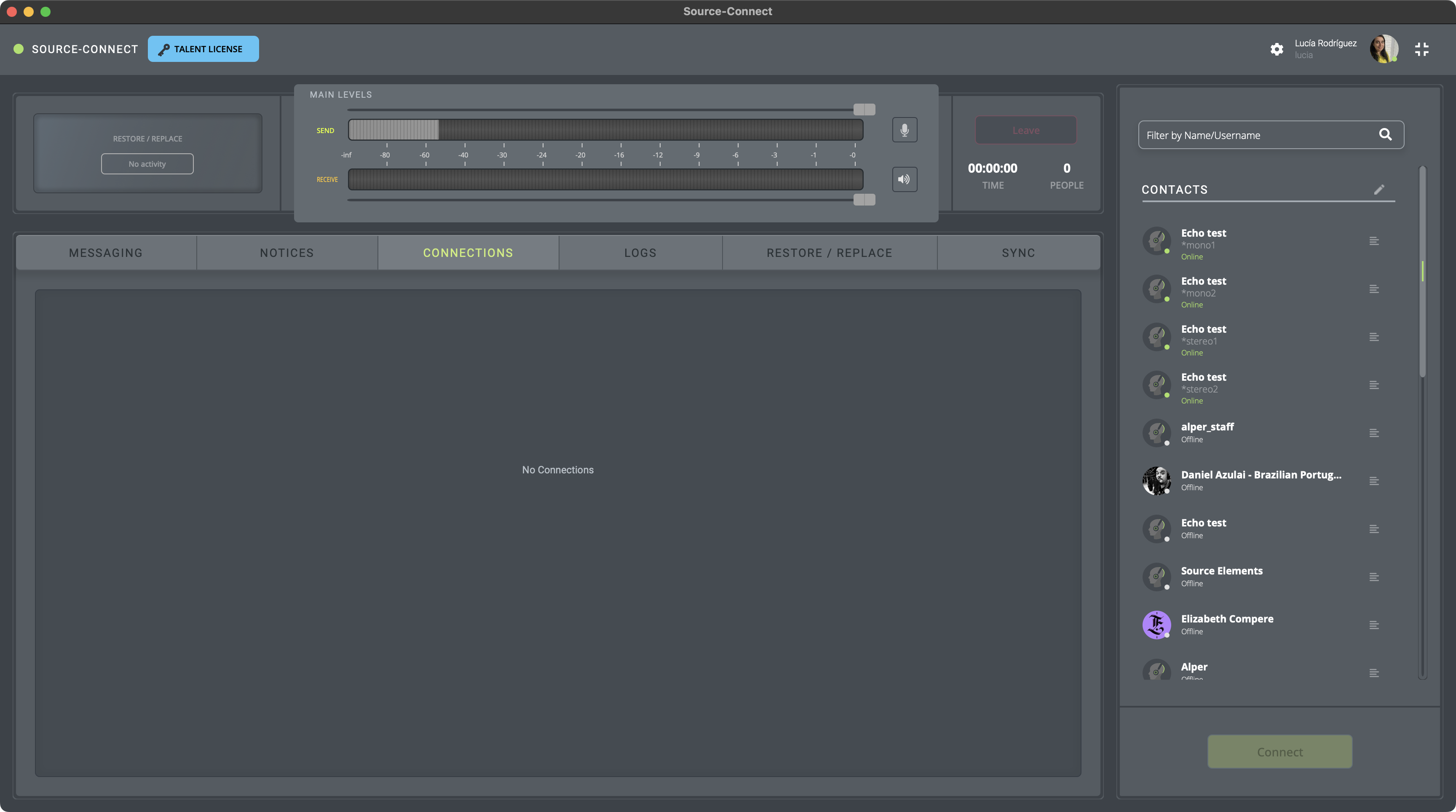Select the Elizabeth Compere avatar icon
The width and height of the screenshot is (1456, 812).
pos(1156,625)
